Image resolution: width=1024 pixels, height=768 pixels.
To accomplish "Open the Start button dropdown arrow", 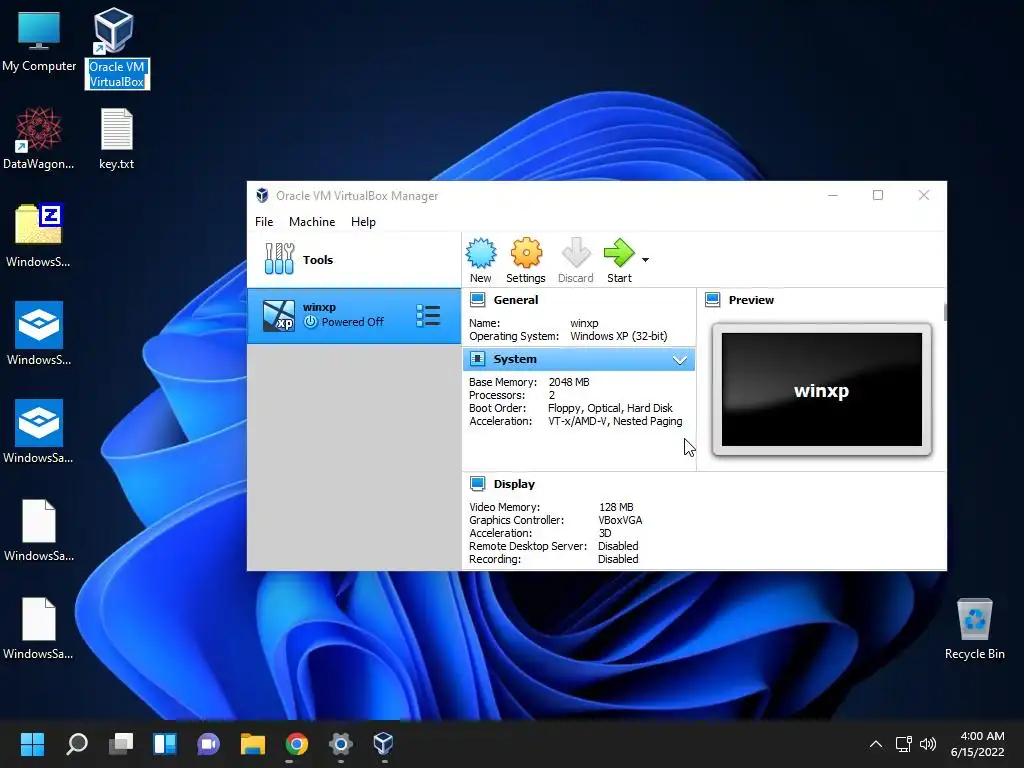I will [645, 260].
